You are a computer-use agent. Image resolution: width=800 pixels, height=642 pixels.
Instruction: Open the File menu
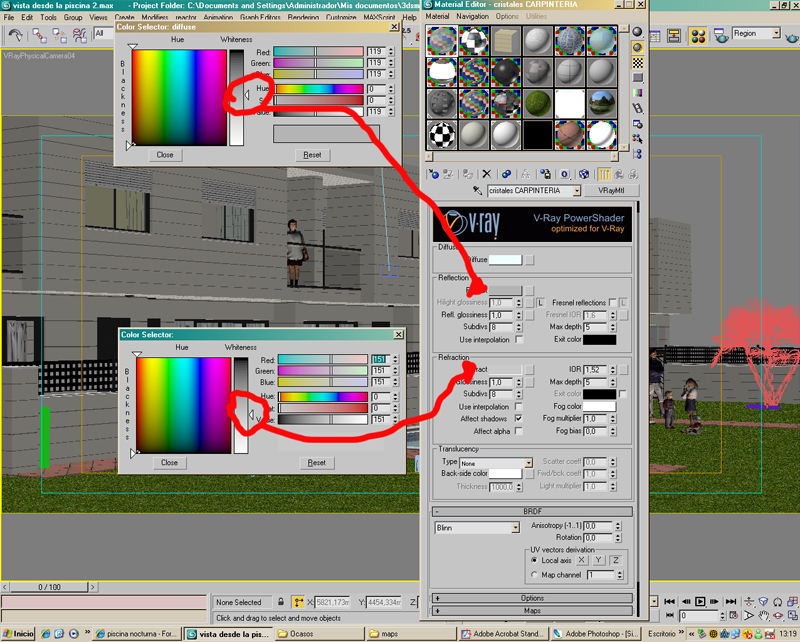click(x=9, y=17)
